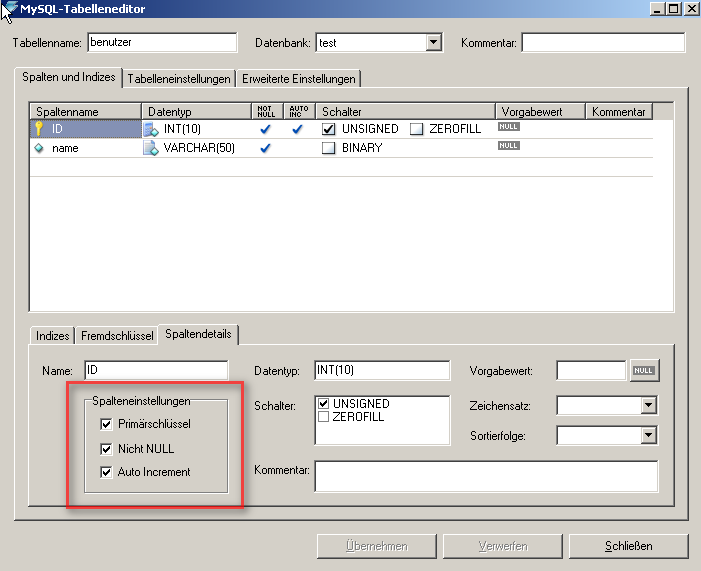This screenshot has width=701, height=571.
Task: Switch to the Spalten und Indizes tab
Action: pyautogui.click(x=68, y=77)
